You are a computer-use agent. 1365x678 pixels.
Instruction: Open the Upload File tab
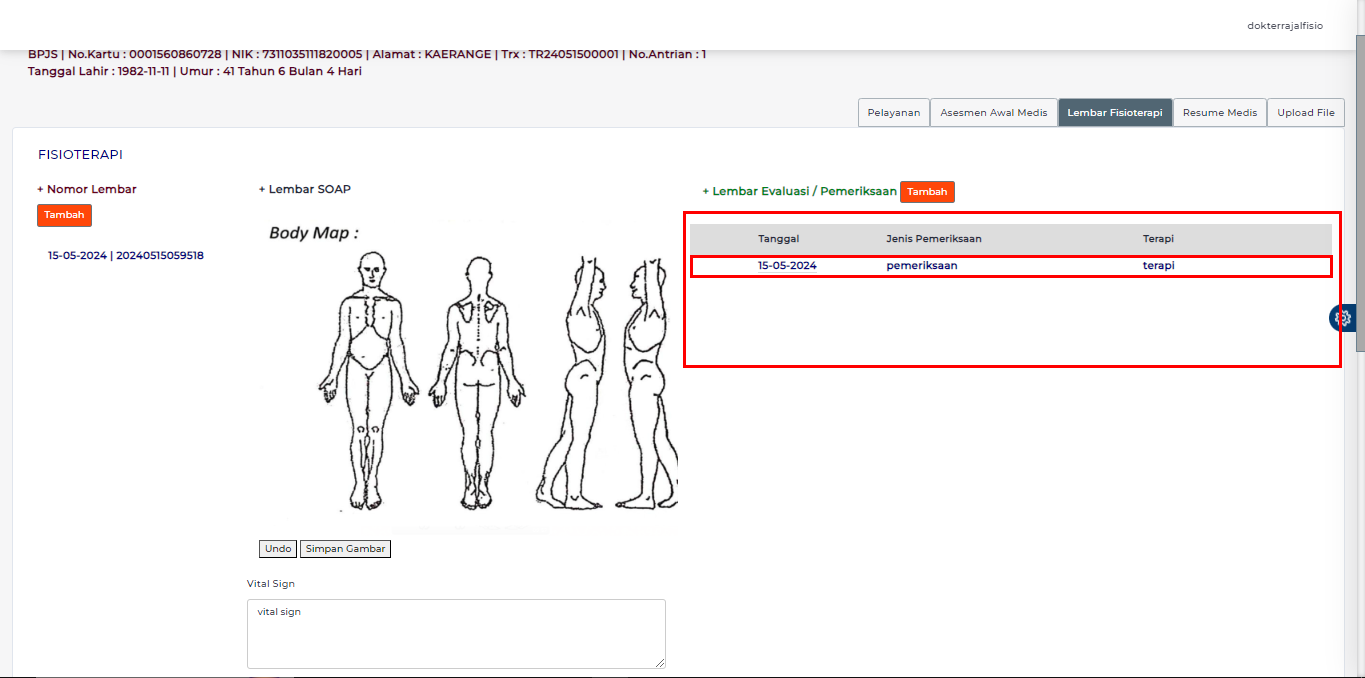pyautogui.click(x=1305, y=113)
